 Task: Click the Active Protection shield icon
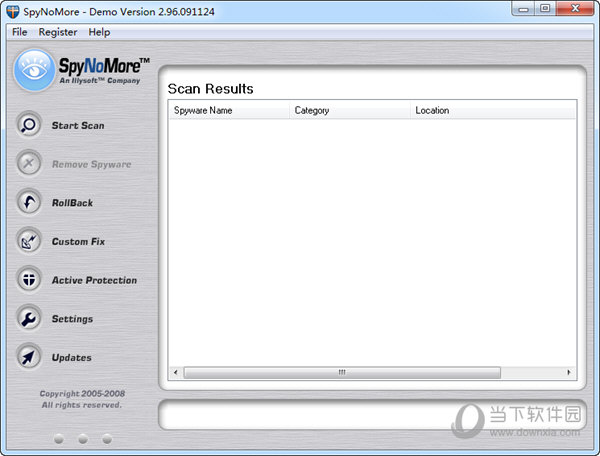(29, 279)
